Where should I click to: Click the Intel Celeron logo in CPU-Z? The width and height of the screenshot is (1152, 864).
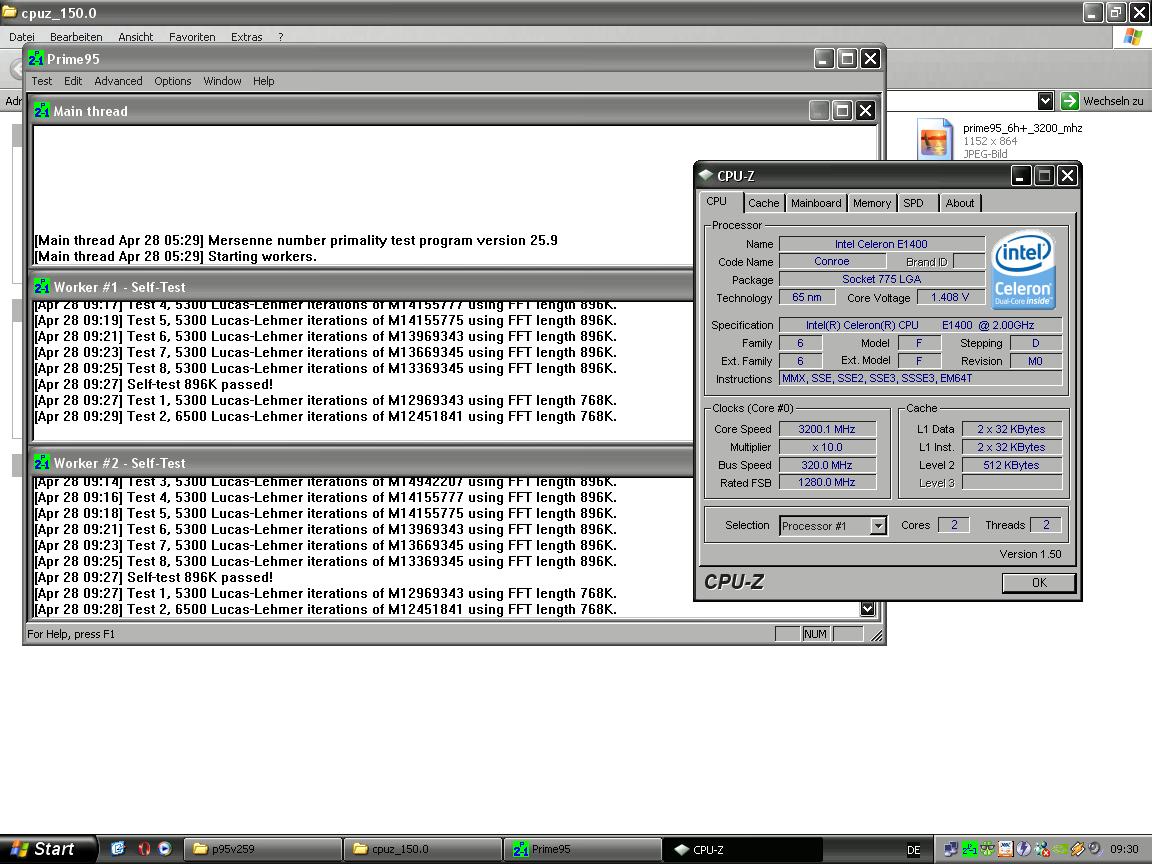pos(1023,270)
